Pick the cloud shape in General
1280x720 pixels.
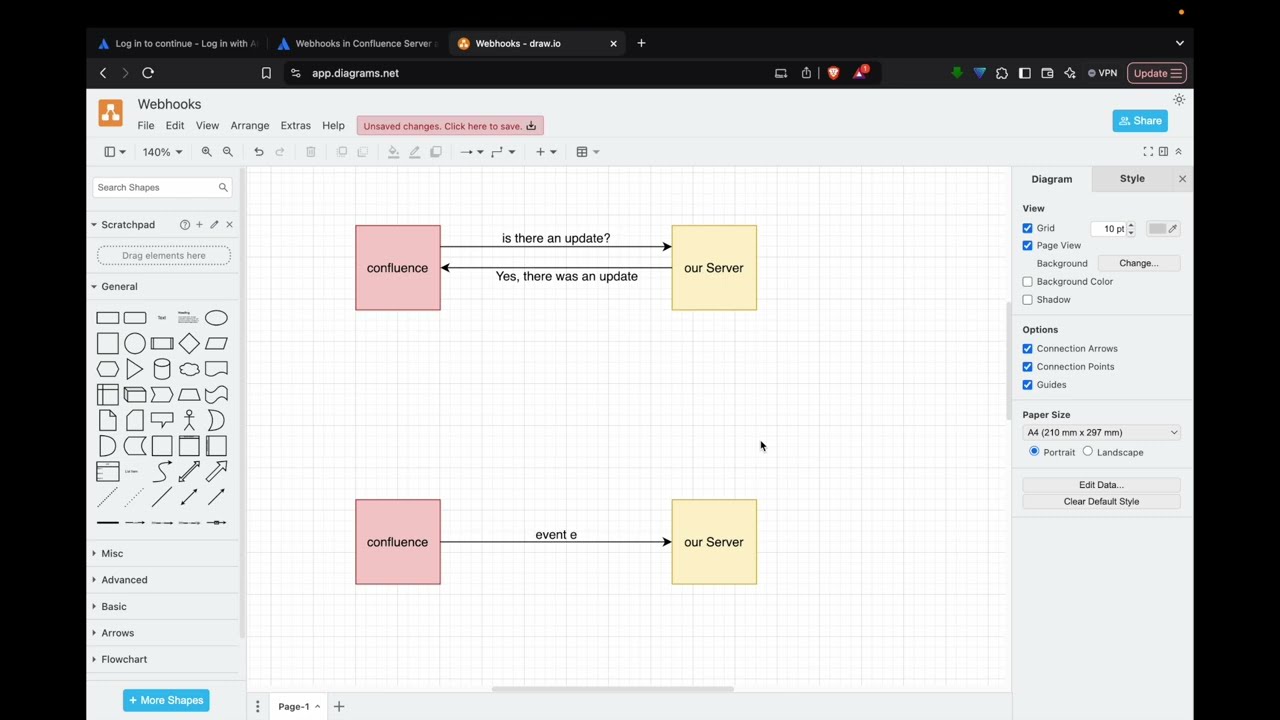189,369
